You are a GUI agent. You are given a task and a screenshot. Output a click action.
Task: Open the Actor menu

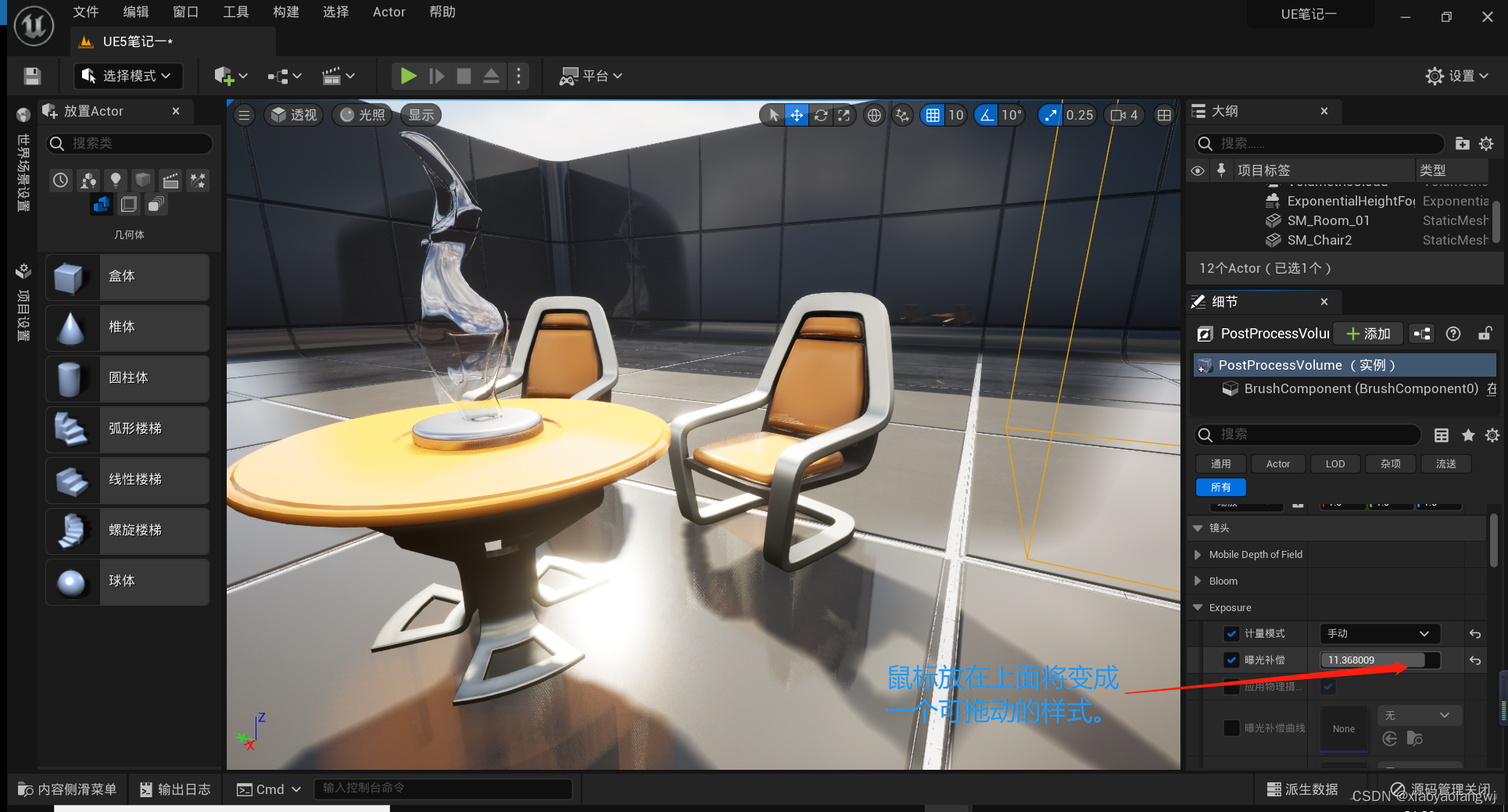pyautogui.click(x=389, y=12)
